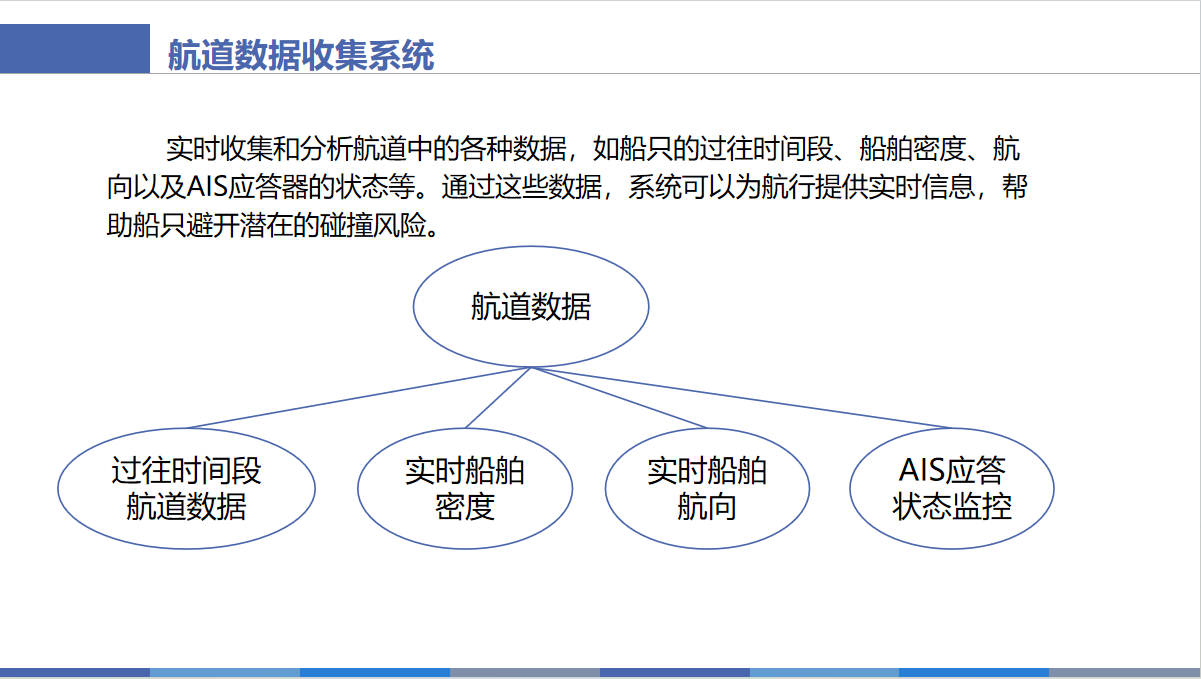Click the AIS应答状态监控 ellipse
1201x679 pixels.
(951, 488)
